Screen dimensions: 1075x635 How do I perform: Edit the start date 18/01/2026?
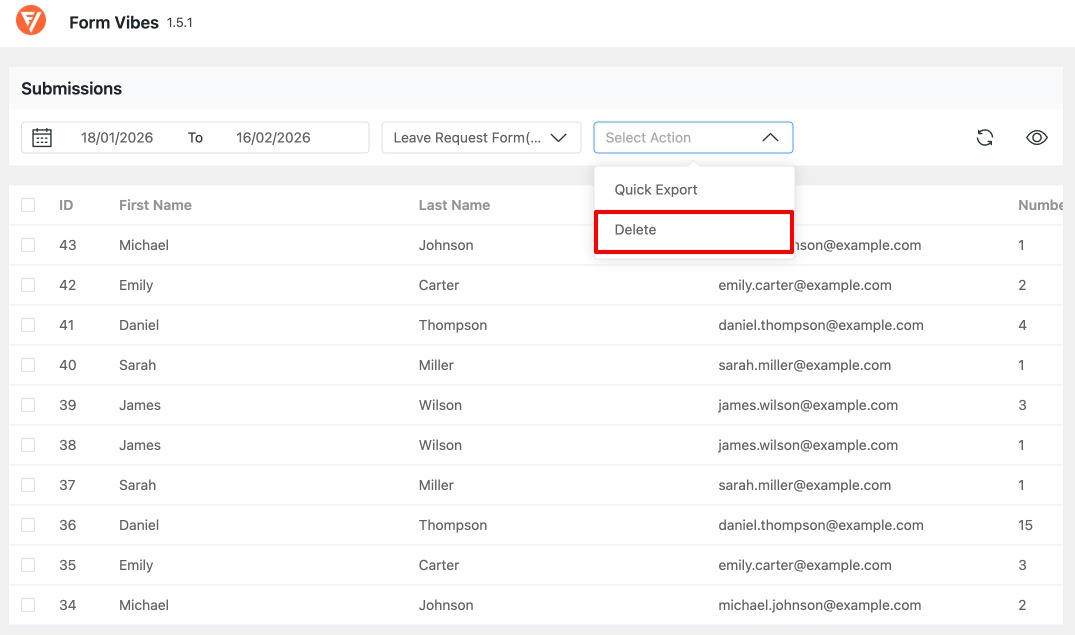coord(117,138)
